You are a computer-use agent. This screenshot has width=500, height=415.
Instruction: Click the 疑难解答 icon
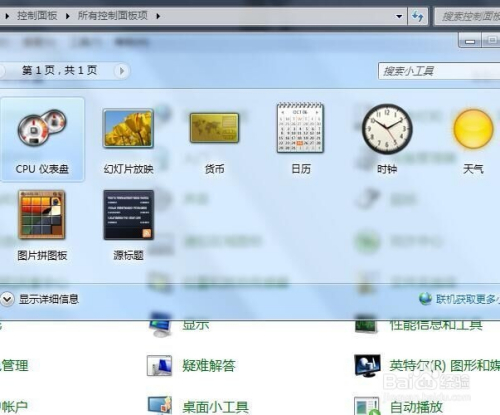tap(160, 366)
